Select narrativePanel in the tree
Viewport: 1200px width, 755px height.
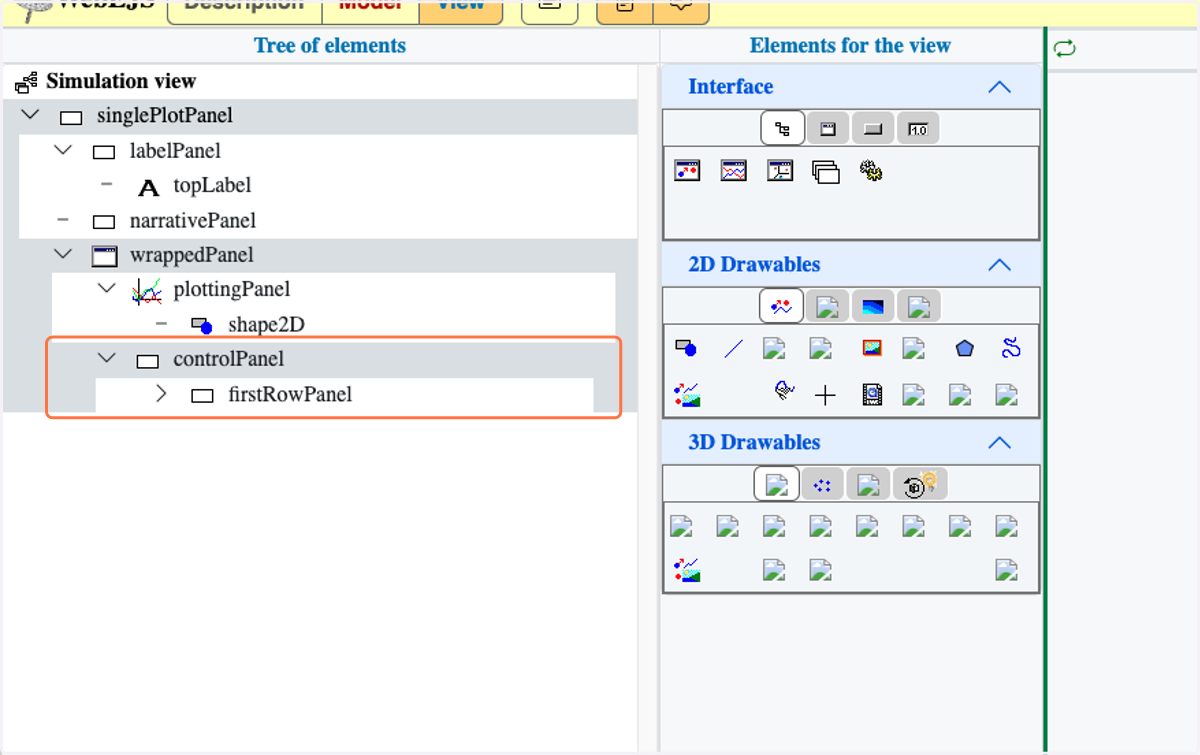click(x=193, y=221)
